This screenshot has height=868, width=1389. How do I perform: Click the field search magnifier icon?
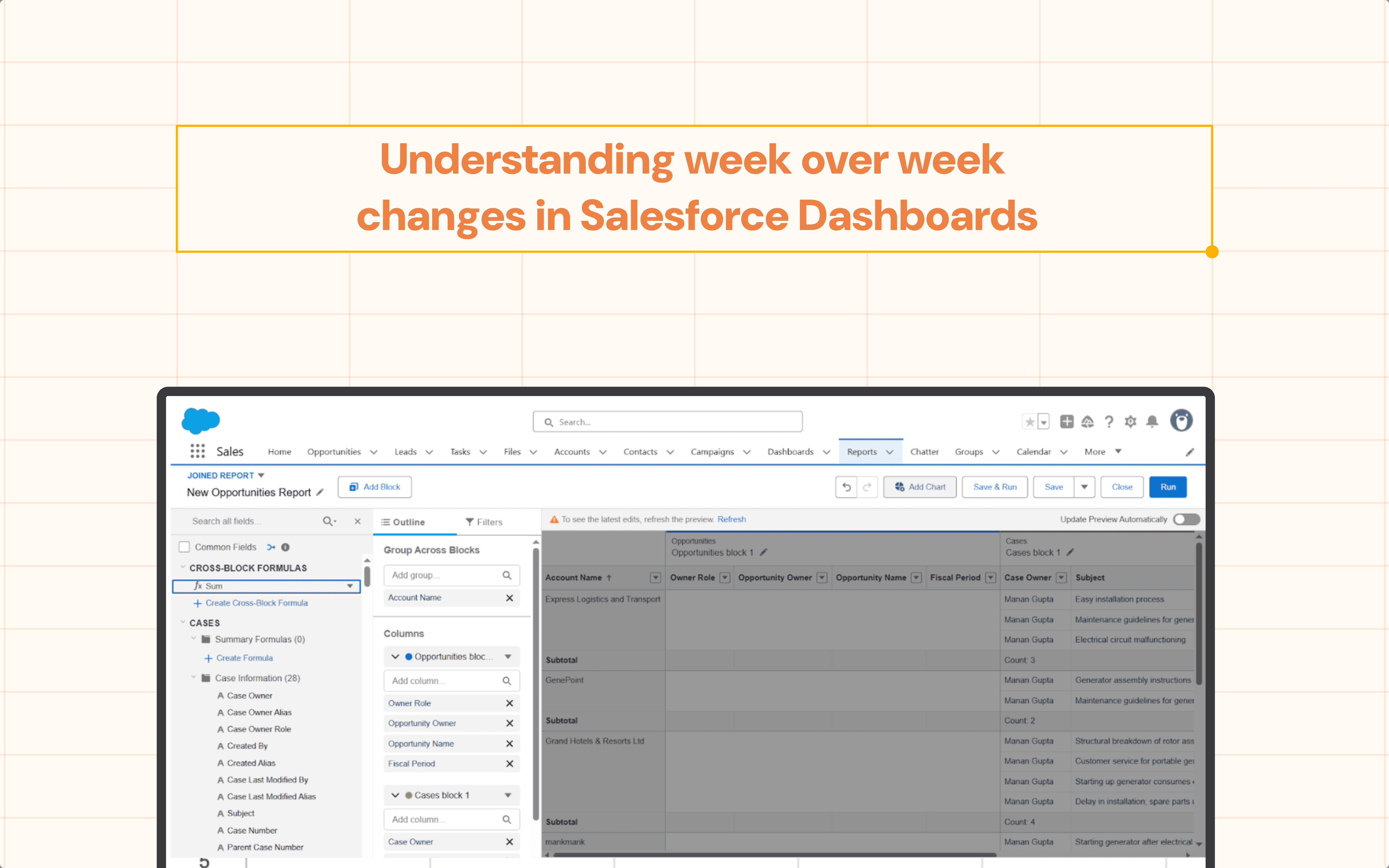click(329, 521)
